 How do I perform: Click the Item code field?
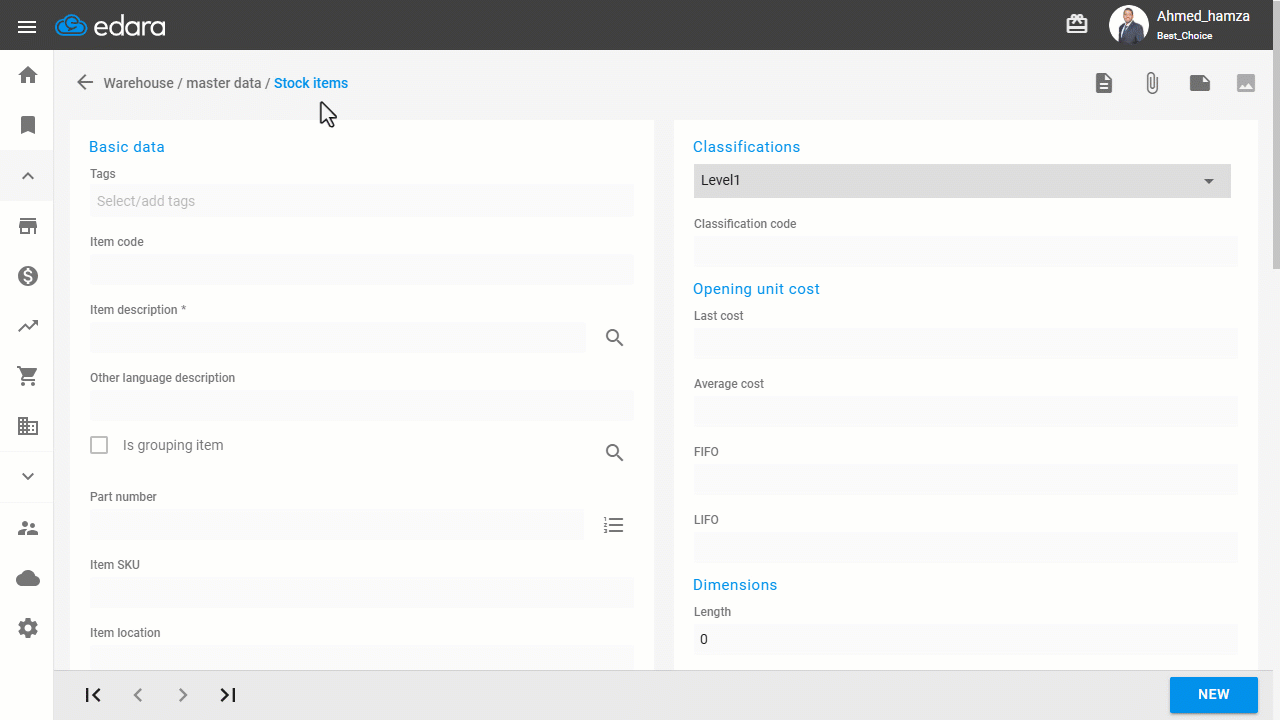(362, 269)
